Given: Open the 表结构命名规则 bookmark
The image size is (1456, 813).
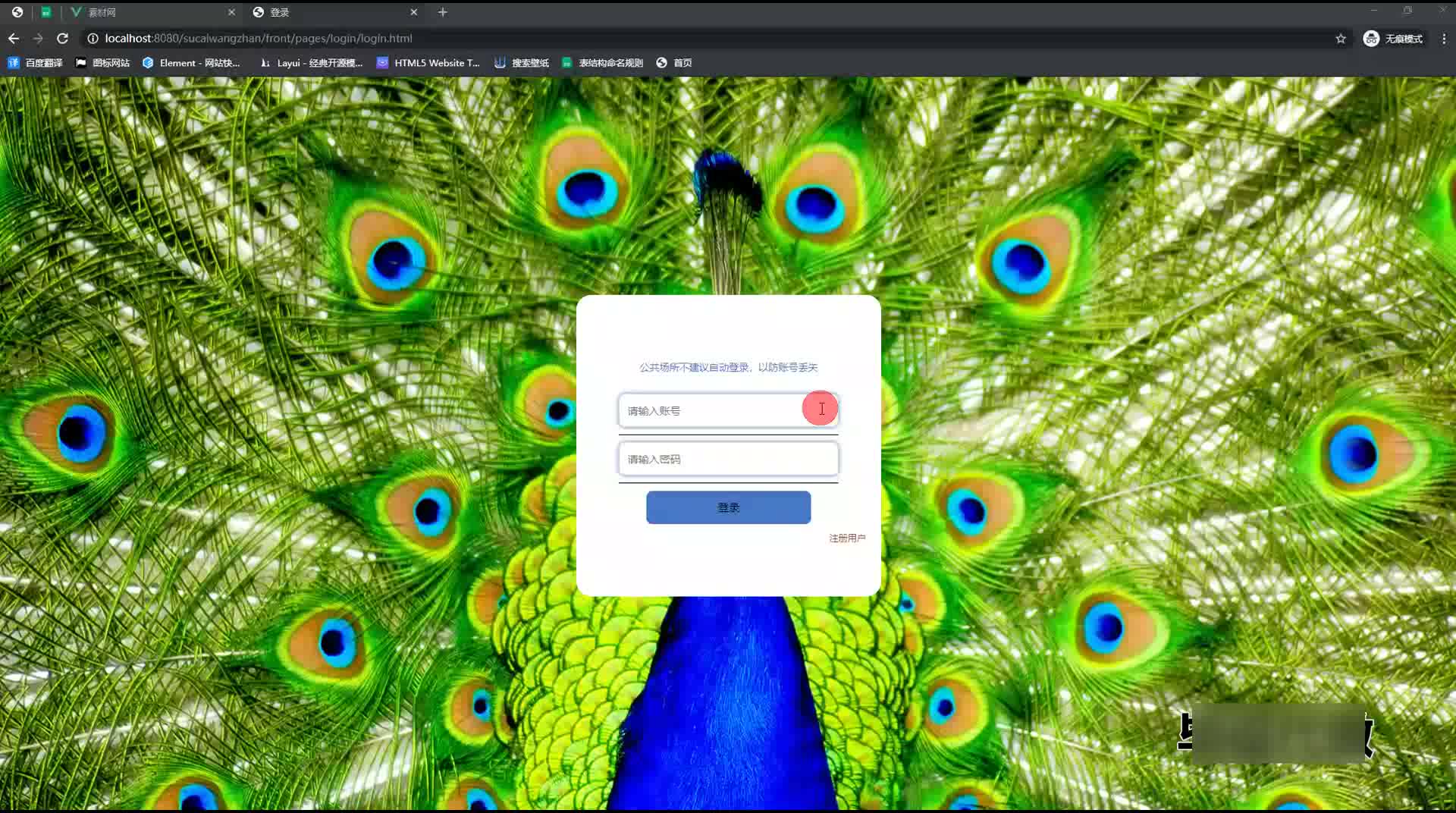Looking at the screenshot, I should (602, 63).
